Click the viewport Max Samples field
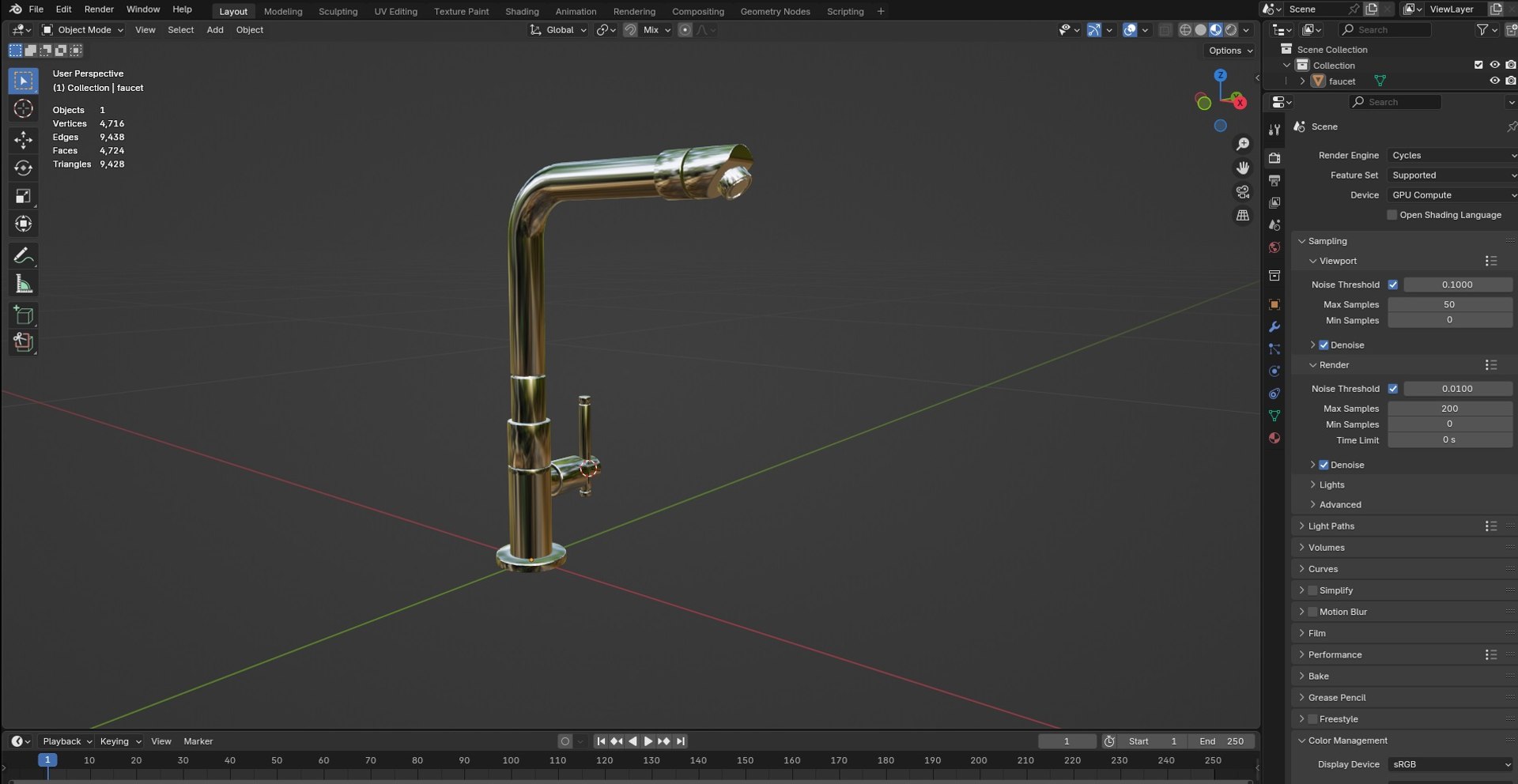Image resolution: width=1518 pixels, height=784 pixels. pyautogui.click(x=1450, y=304)
